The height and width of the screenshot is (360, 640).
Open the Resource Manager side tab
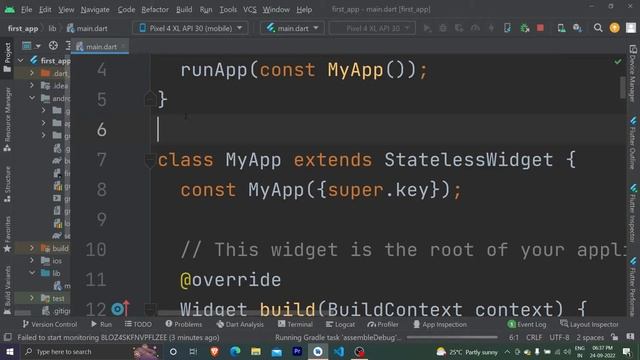coord(7,120)
